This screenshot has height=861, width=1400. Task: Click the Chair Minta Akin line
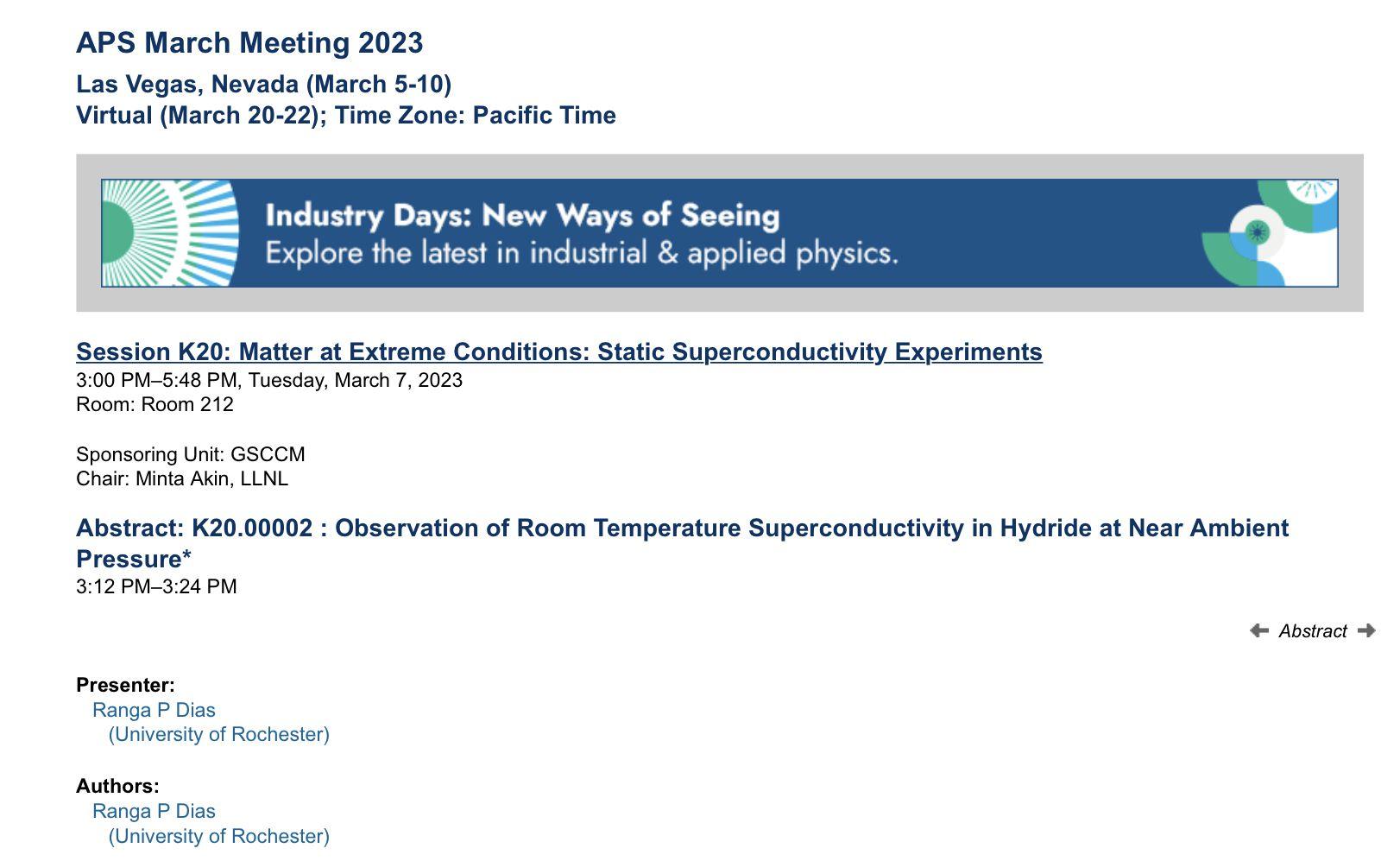181,478
